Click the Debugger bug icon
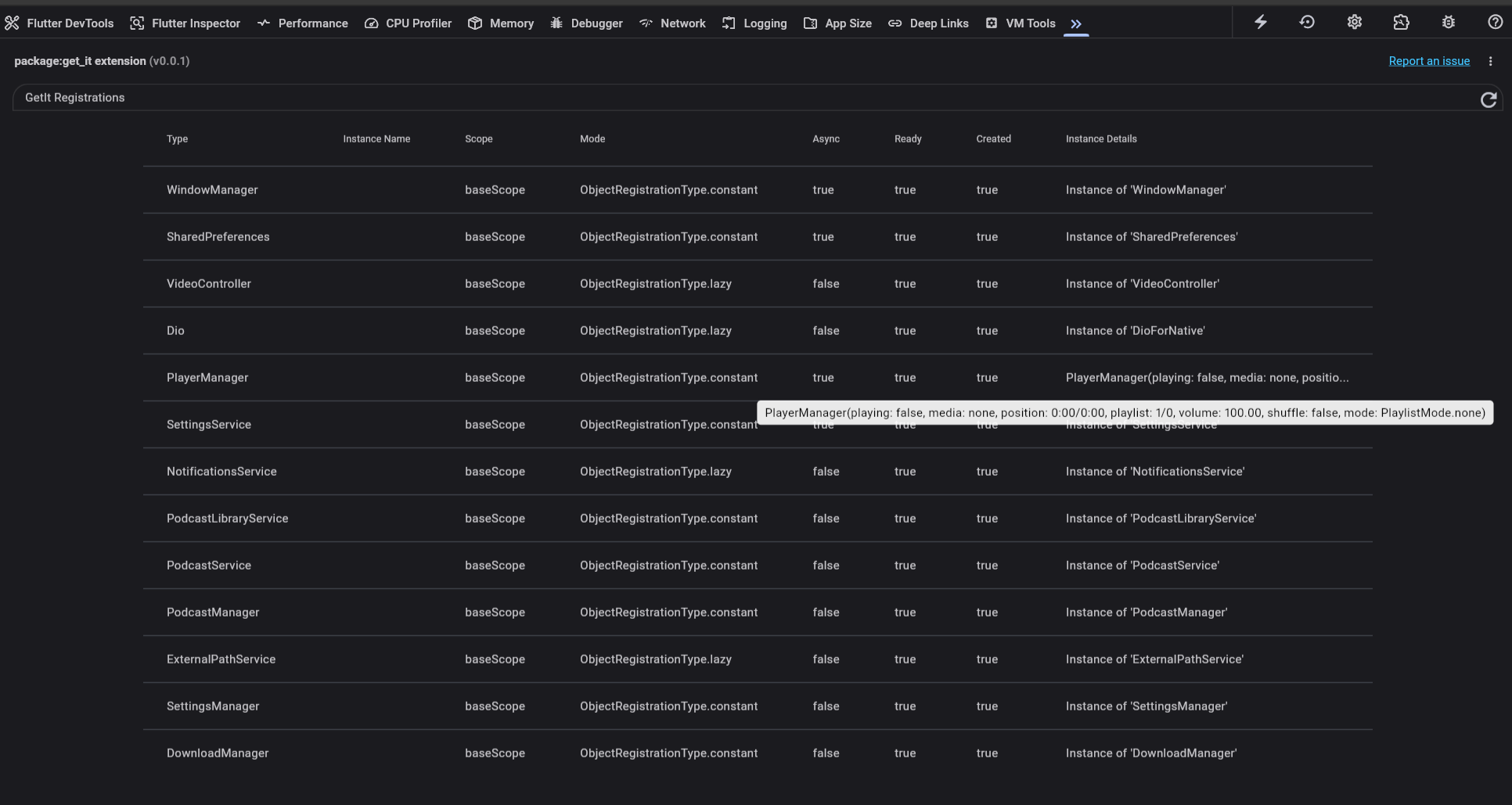1512x805 pixels. [556, 23]
